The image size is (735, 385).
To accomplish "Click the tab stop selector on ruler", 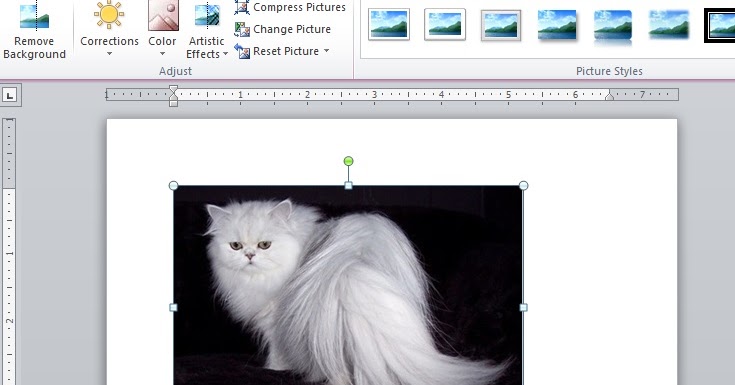I will pos(10,96).
